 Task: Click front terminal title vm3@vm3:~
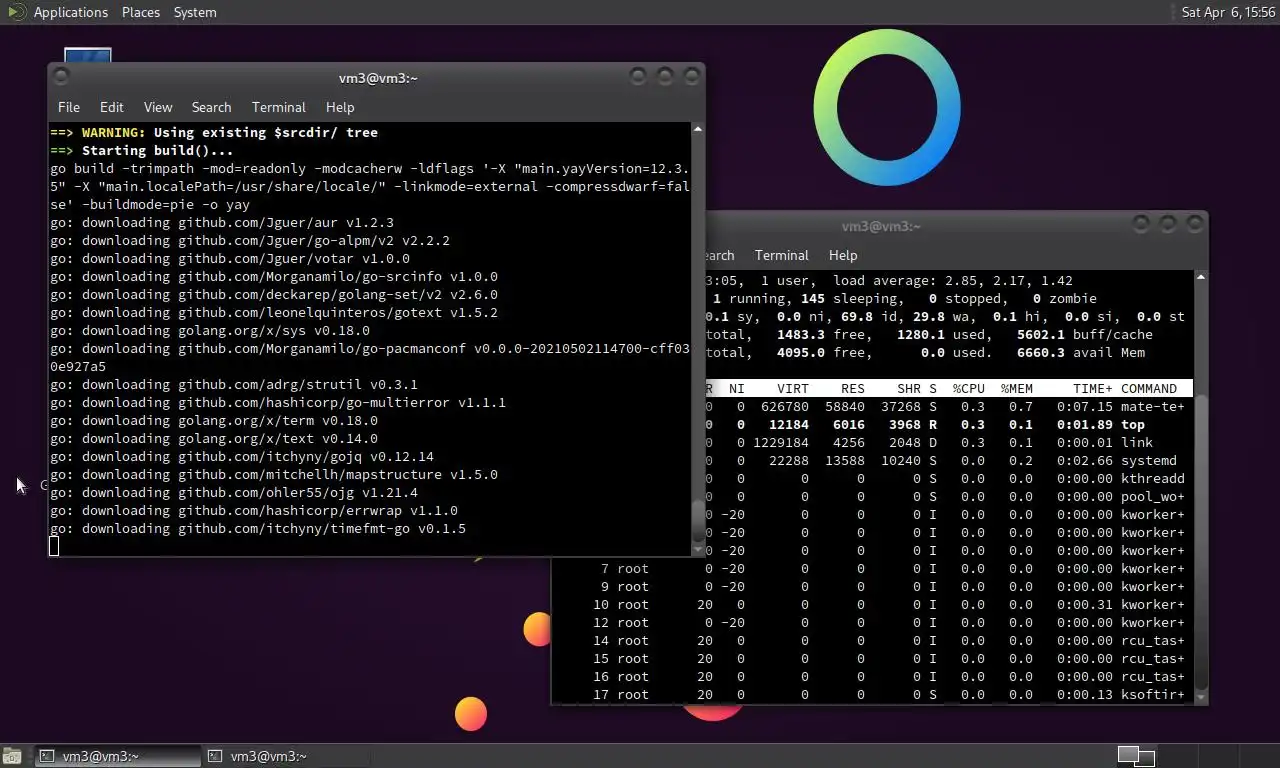[x=378, y=77]
